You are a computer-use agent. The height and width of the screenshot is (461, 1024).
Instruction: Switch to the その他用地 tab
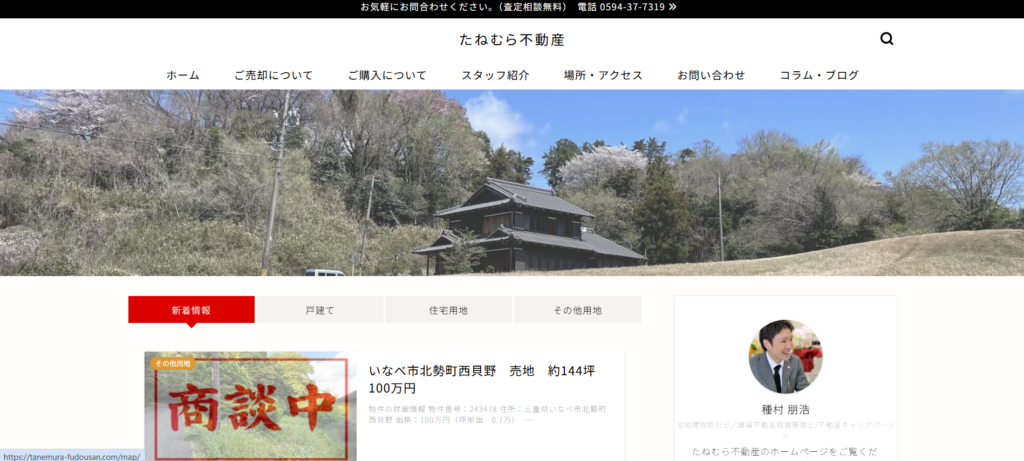coord(577,310)
